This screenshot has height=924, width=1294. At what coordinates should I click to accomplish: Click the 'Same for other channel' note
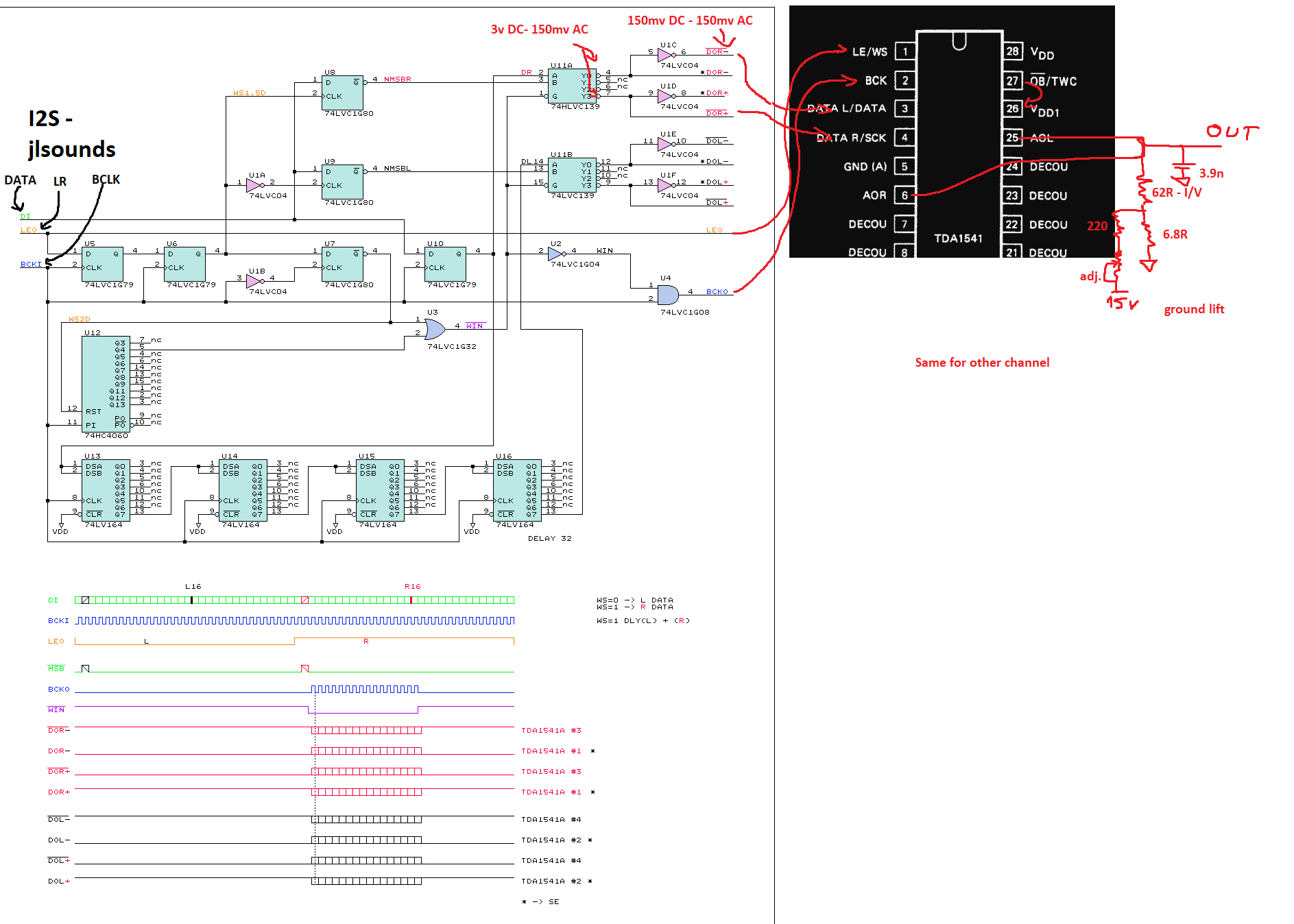(982, 363)
